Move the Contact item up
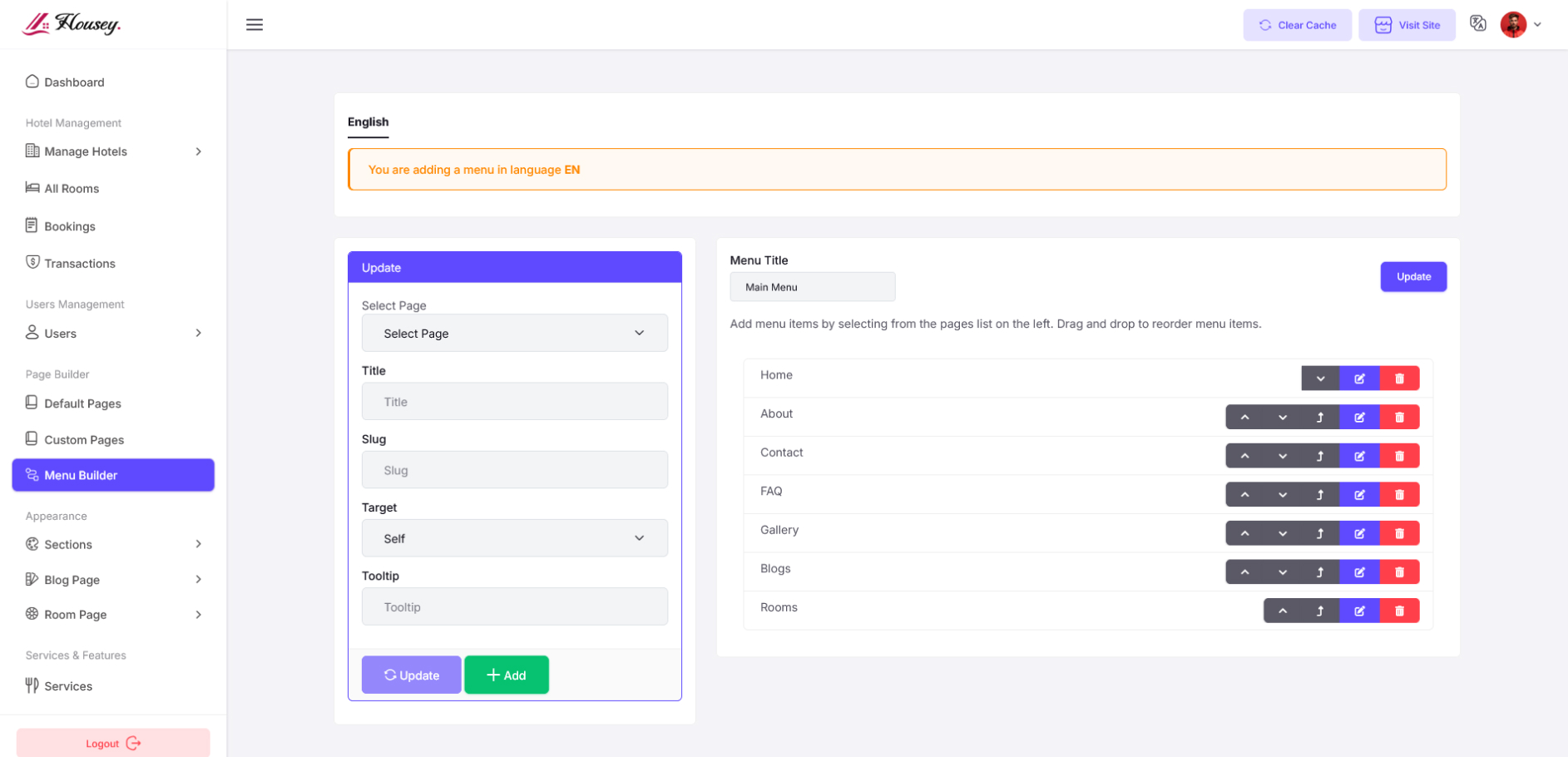Viewport: 1568px width, 757px height. pyautogui.click(x=1244, y=456)
